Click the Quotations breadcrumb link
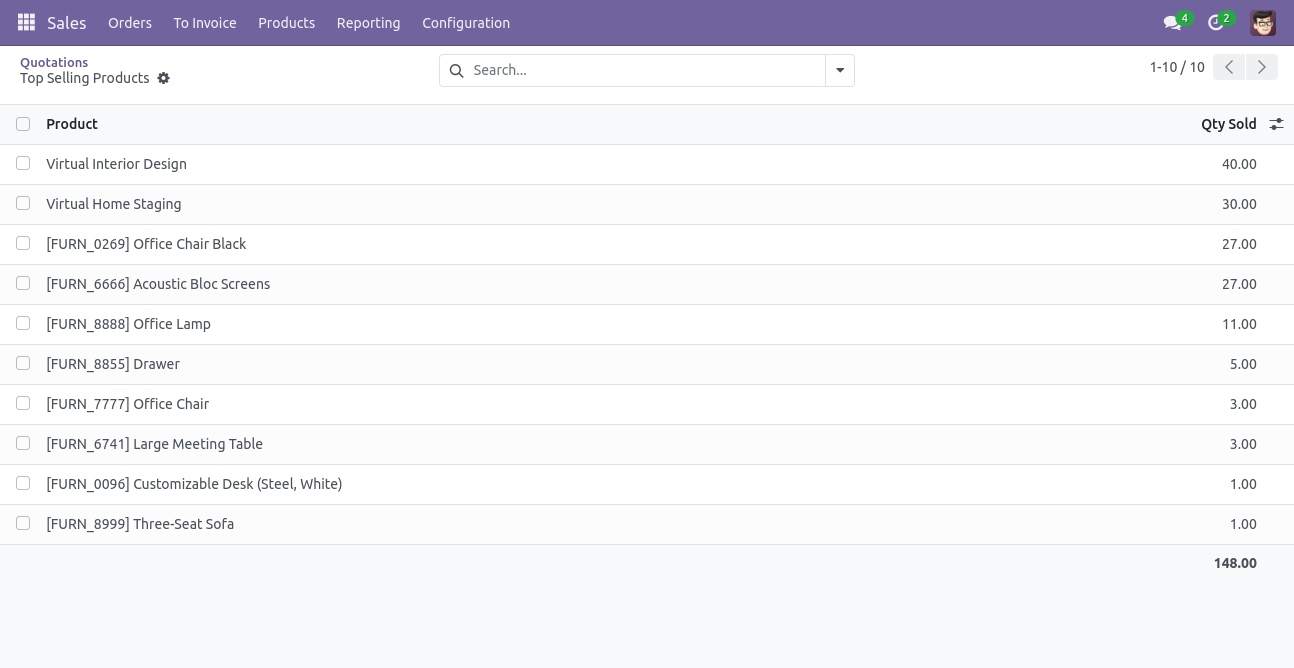 pos(54,62)
